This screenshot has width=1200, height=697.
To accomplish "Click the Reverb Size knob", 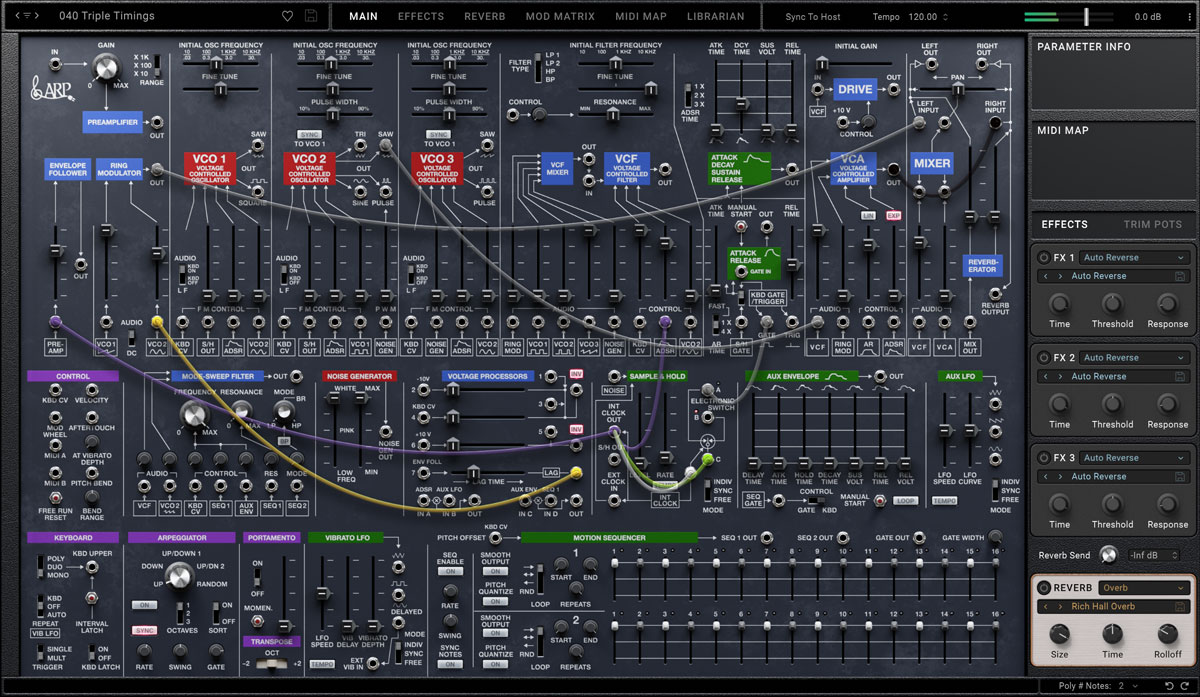I will (1059, 633).
